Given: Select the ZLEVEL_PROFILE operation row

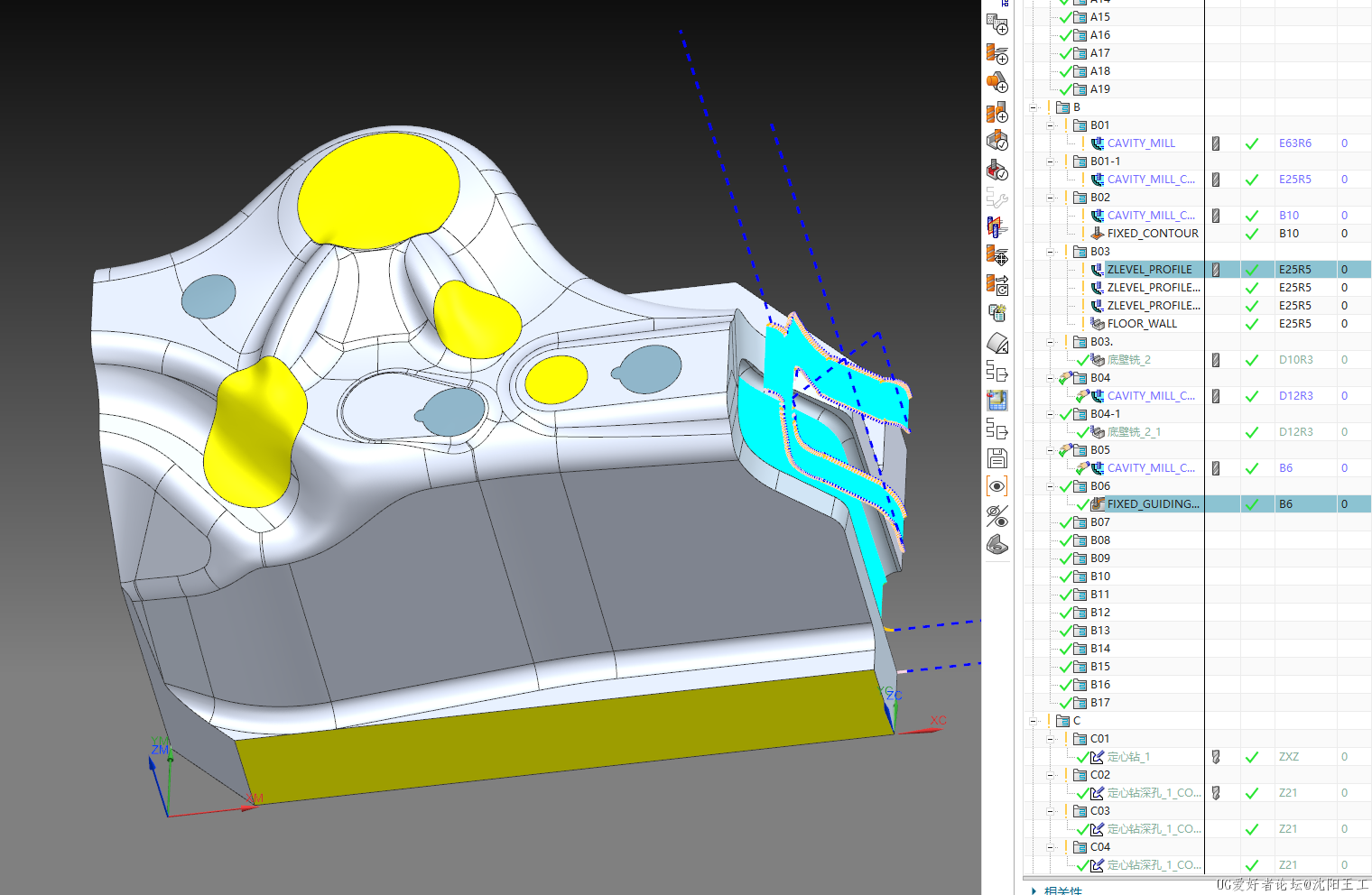Looking at the screenshot, I should (x=1149, y=270).
